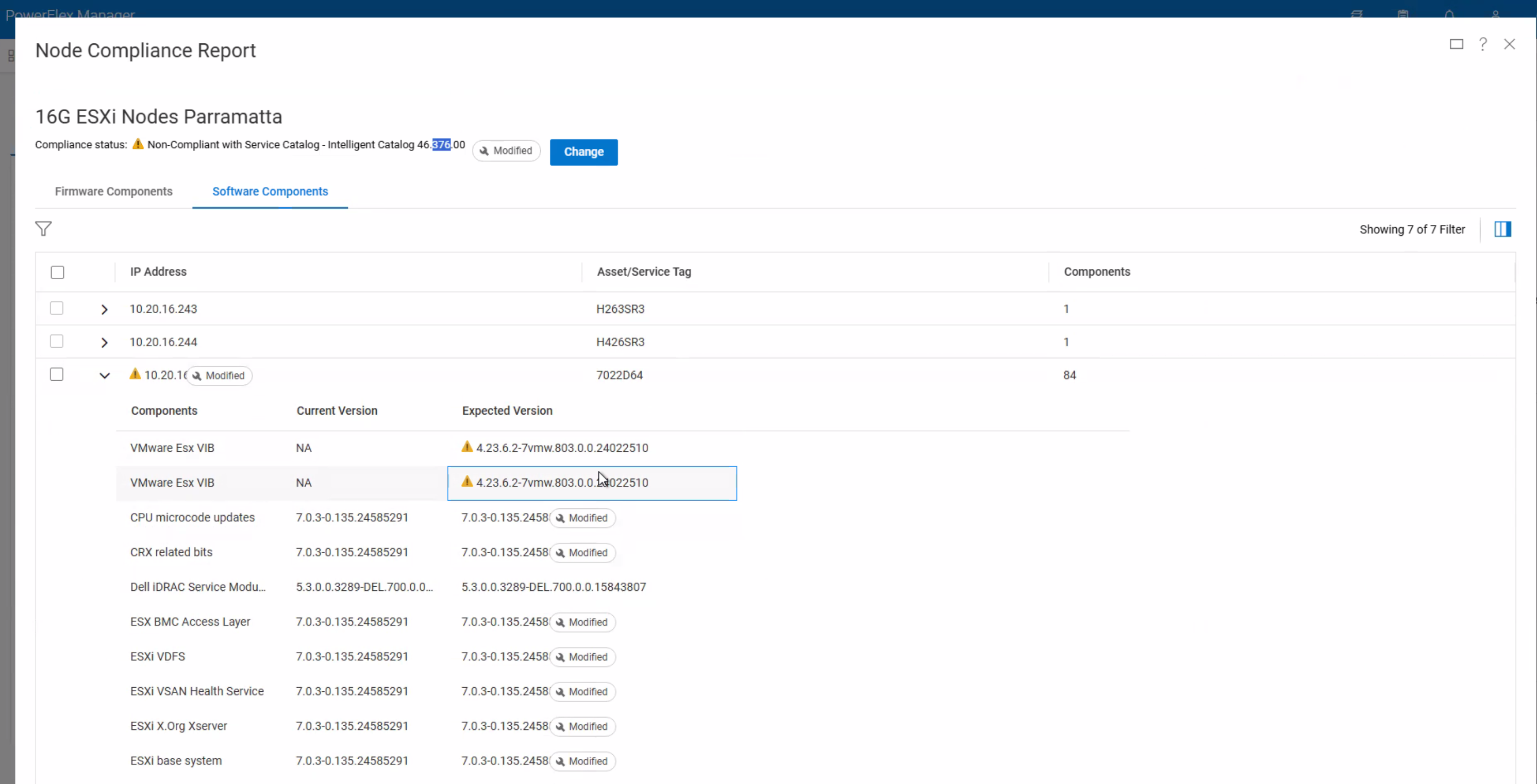Click the Change button for the service catalog
The height and width of the screenshot is (784, 1537).
click(x=583, y=152)
